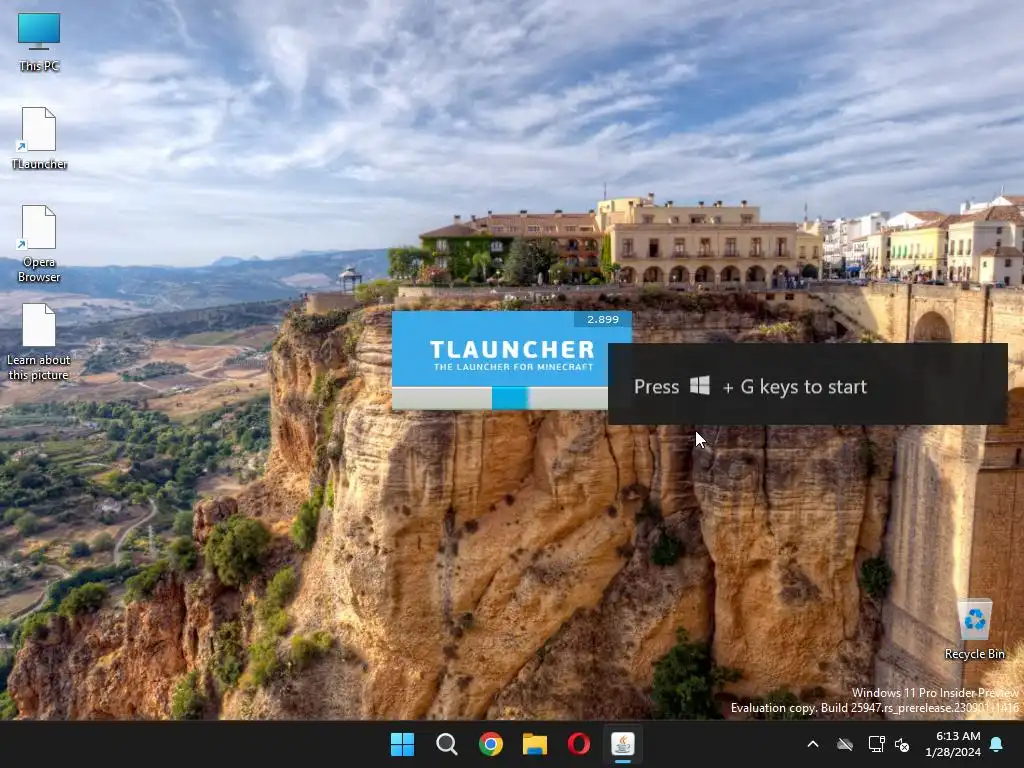Click the Windows logo in the Game Bar popup
Screen dimensions: 1024x768
(x=700, y=385)
